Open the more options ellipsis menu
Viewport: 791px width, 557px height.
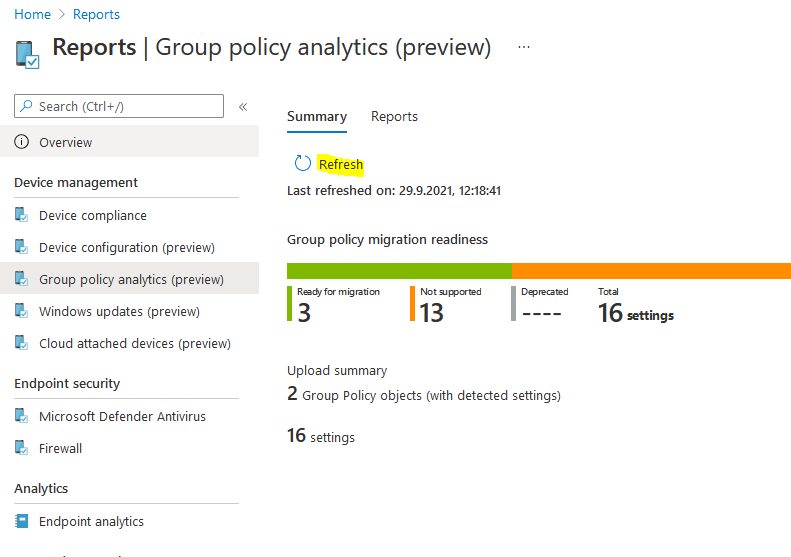coord(524,47)
